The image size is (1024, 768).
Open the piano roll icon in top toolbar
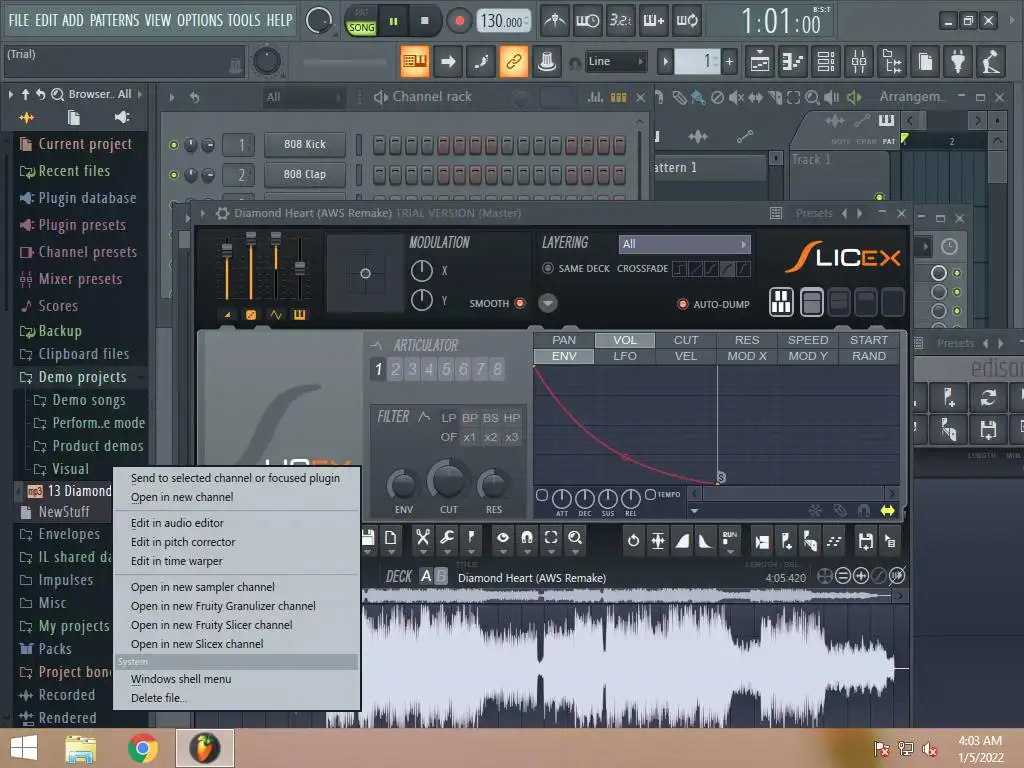pyautogui.click(x=793, y=61)
